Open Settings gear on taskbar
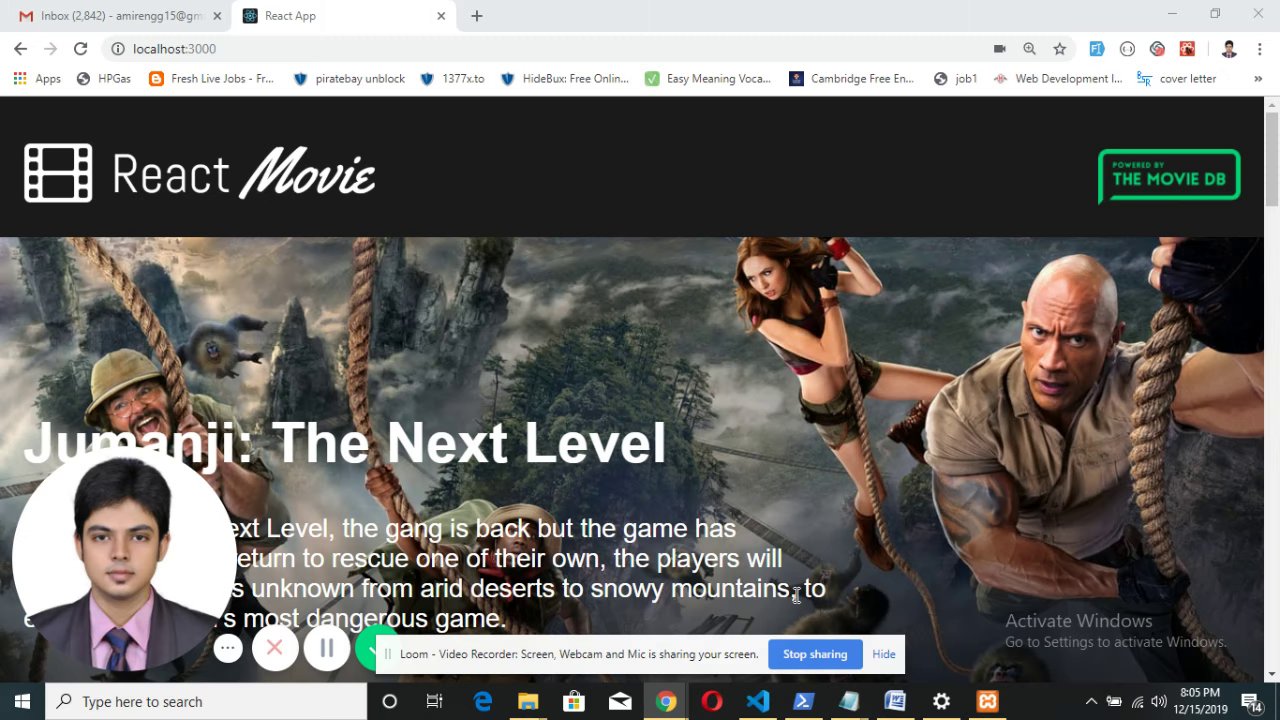1280x720 pixels. pos(941,701)
